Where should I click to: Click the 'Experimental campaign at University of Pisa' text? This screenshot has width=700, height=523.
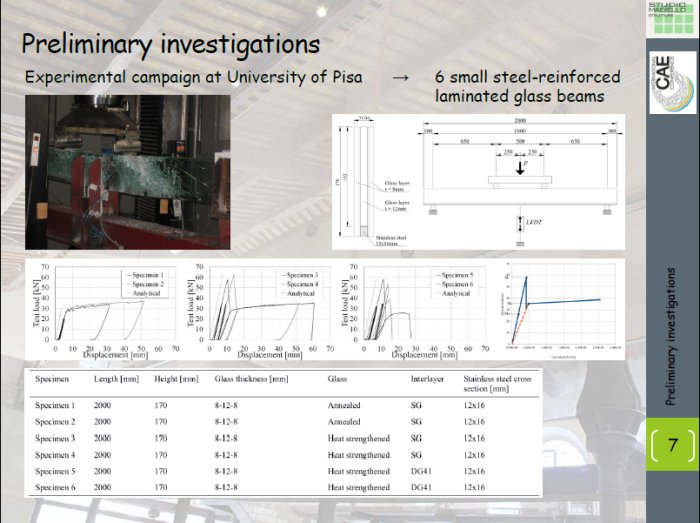pyautogui.click(x=193, y=78)
